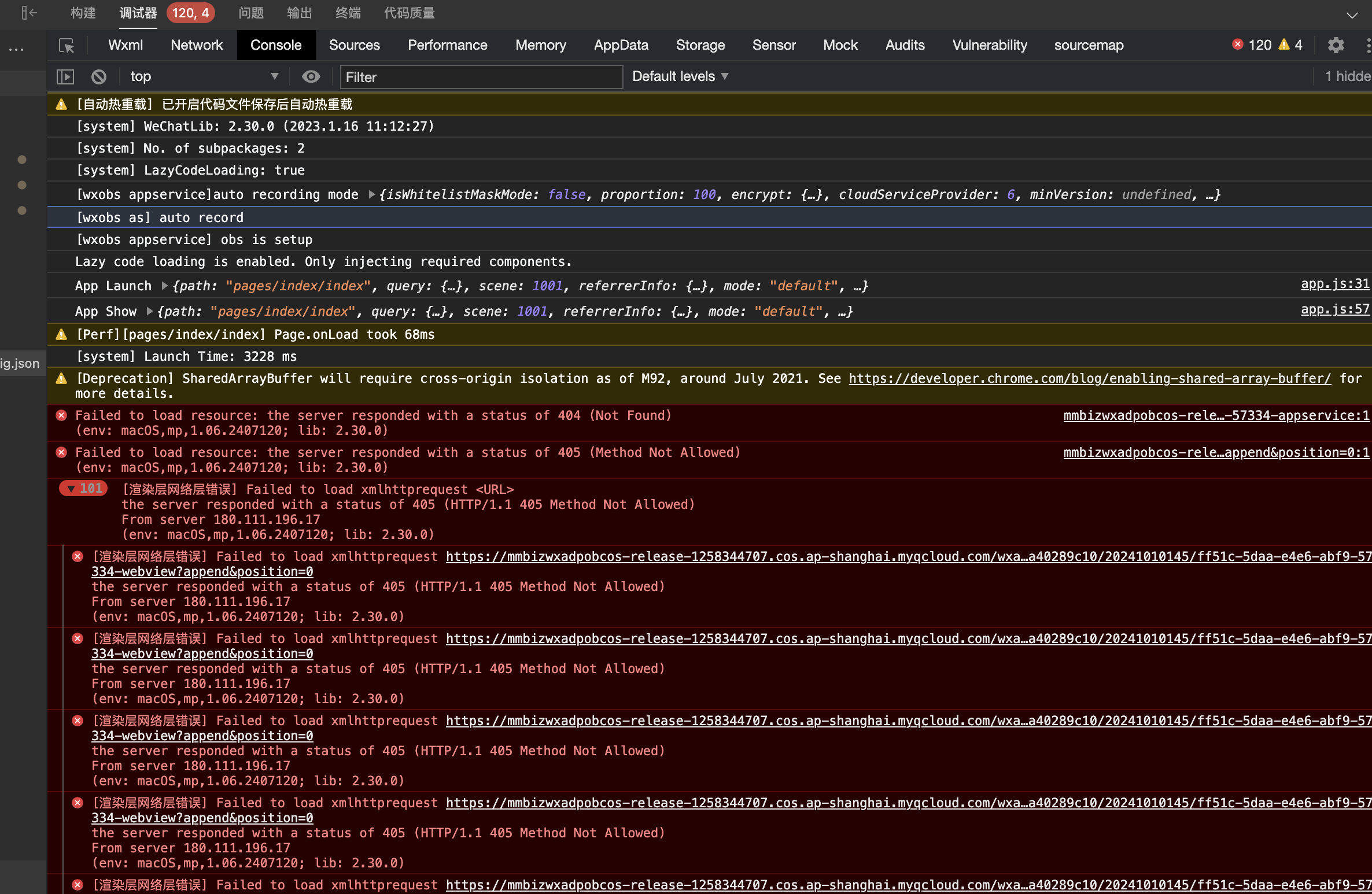This screenshot has width=1372, height=894.
Task: Open the Sources tab
Action: click(354, 45)
